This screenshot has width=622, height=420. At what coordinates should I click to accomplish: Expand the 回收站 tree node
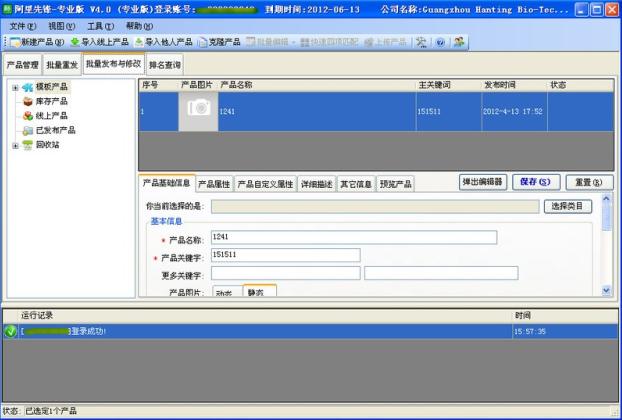(x=15, y=146)
